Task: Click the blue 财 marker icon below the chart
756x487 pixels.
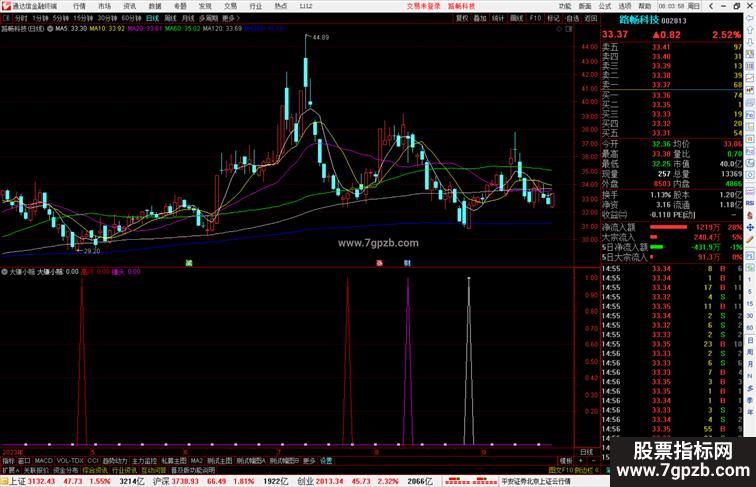Action: coord(407,263)
